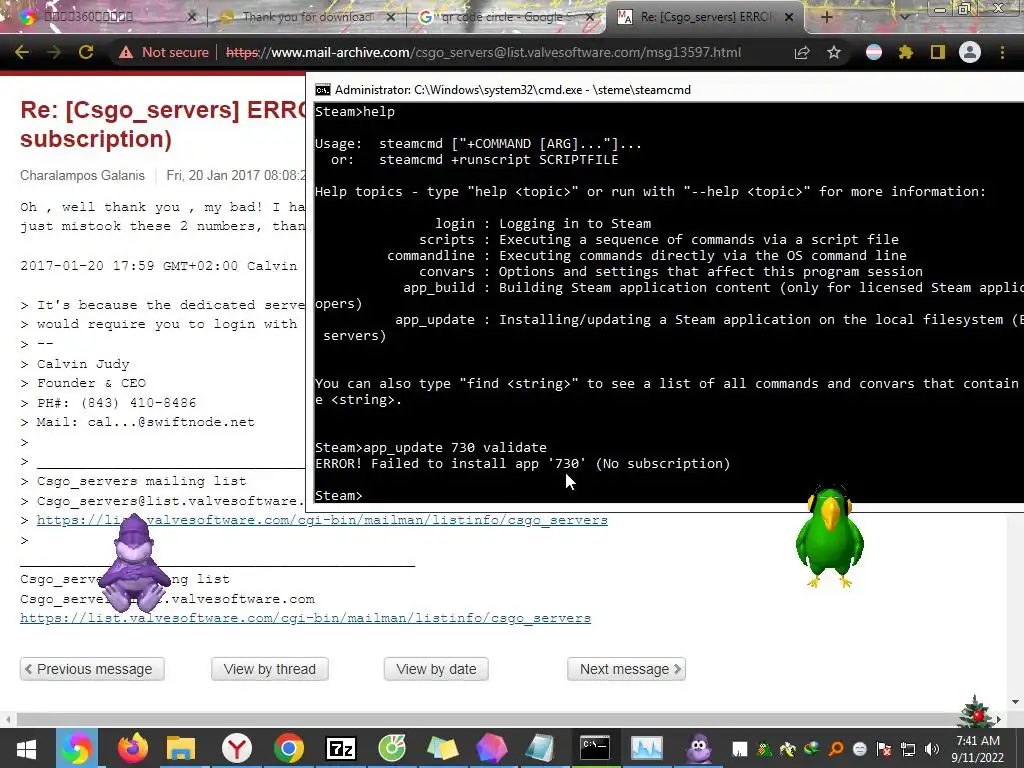Open the green swirl app taskbar icon
1024x768 pixels.
(392, 748)
